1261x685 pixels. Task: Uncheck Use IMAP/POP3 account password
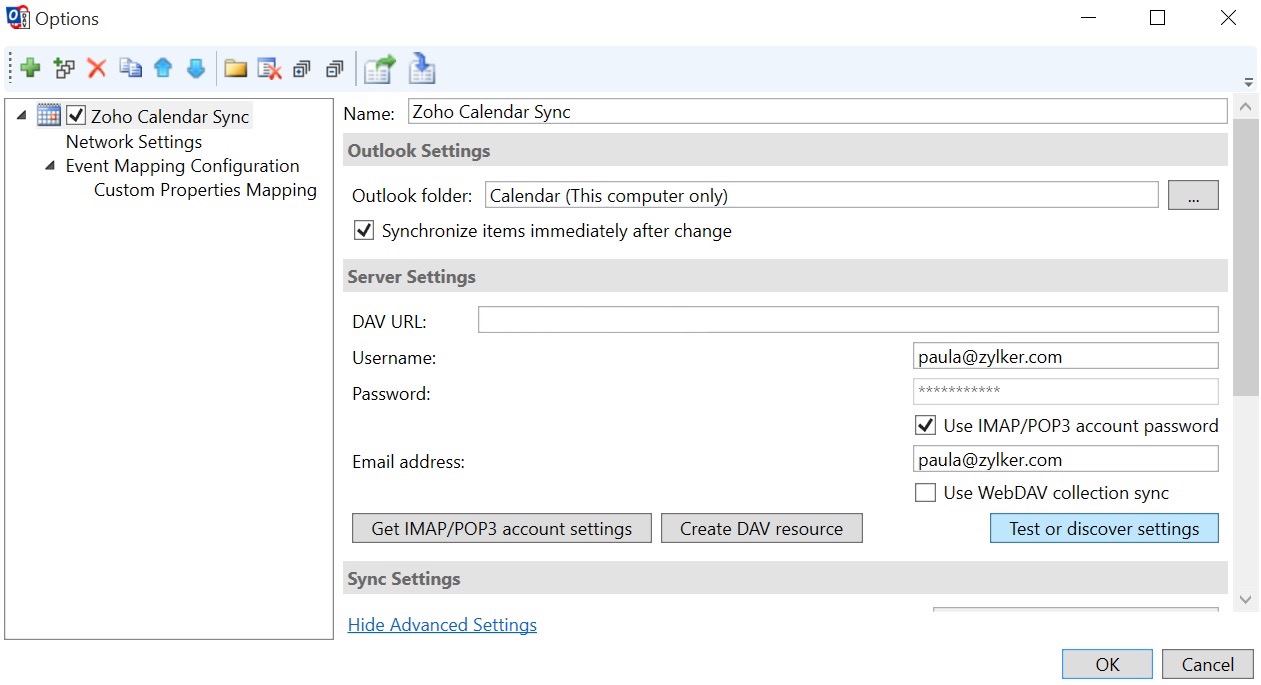click(x=925, y=426)
